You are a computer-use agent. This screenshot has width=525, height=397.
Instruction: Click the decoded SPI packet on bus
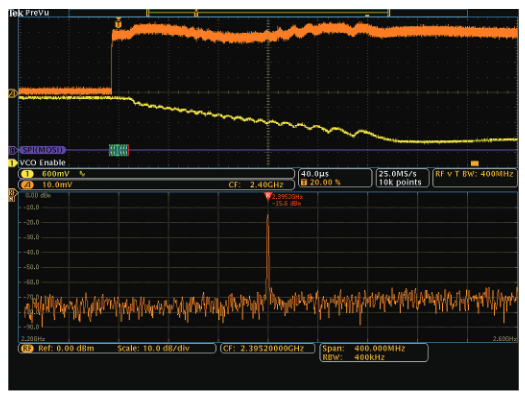[119, 150]
